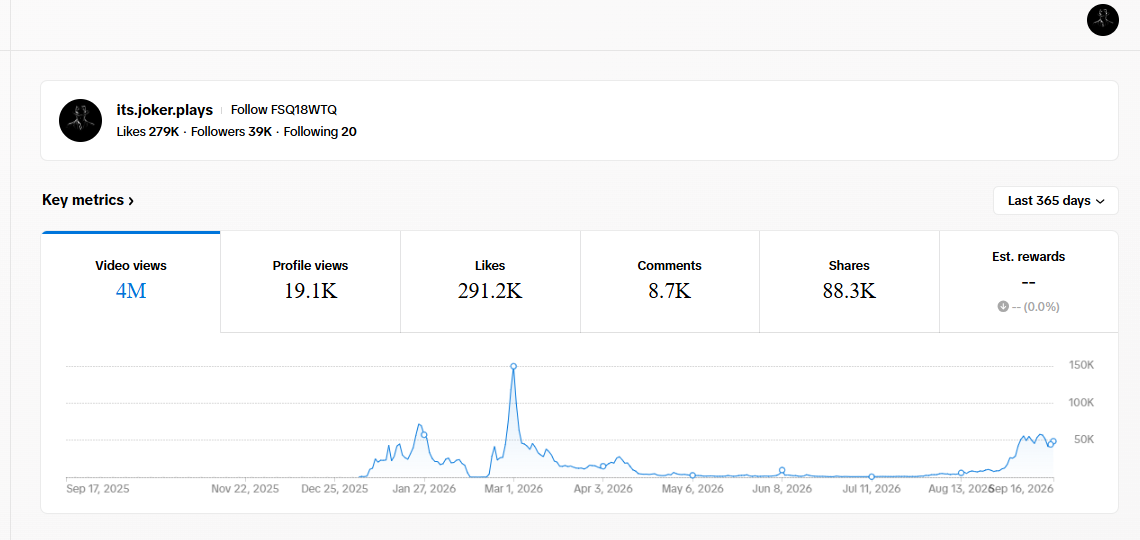Select the Likes metric tab
The width and height of the screenshot is (1140, 540).
point(490,282)
